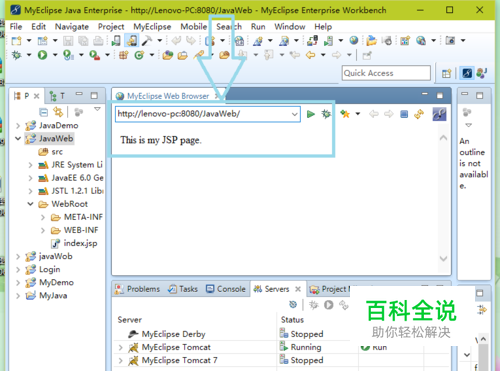This screenshot has height=371, width=500.
Task: Select the JSTL 1.2.1 Library node
Action: coord(71,191)
